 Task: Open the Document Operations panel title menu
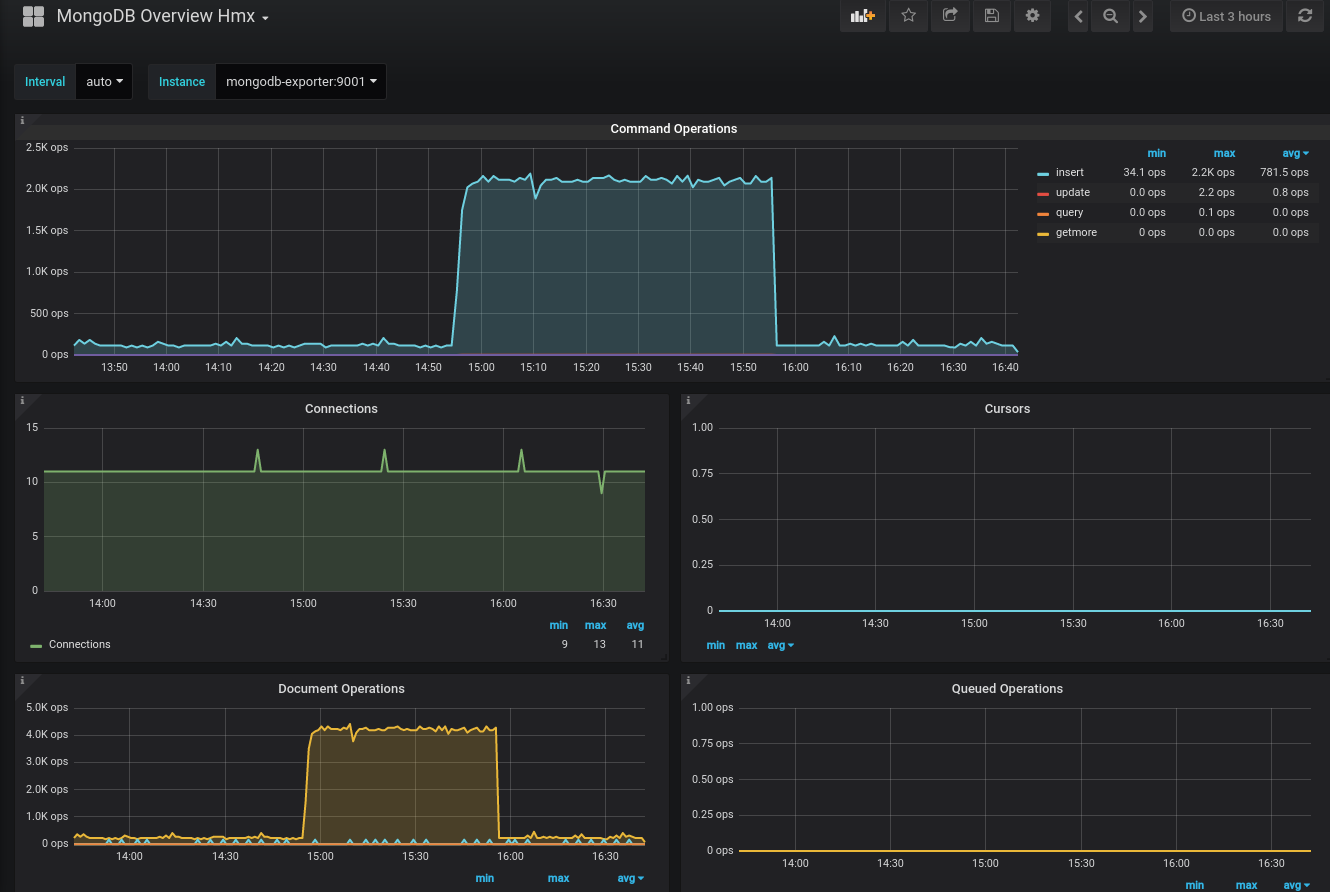(x=341, y=689)
